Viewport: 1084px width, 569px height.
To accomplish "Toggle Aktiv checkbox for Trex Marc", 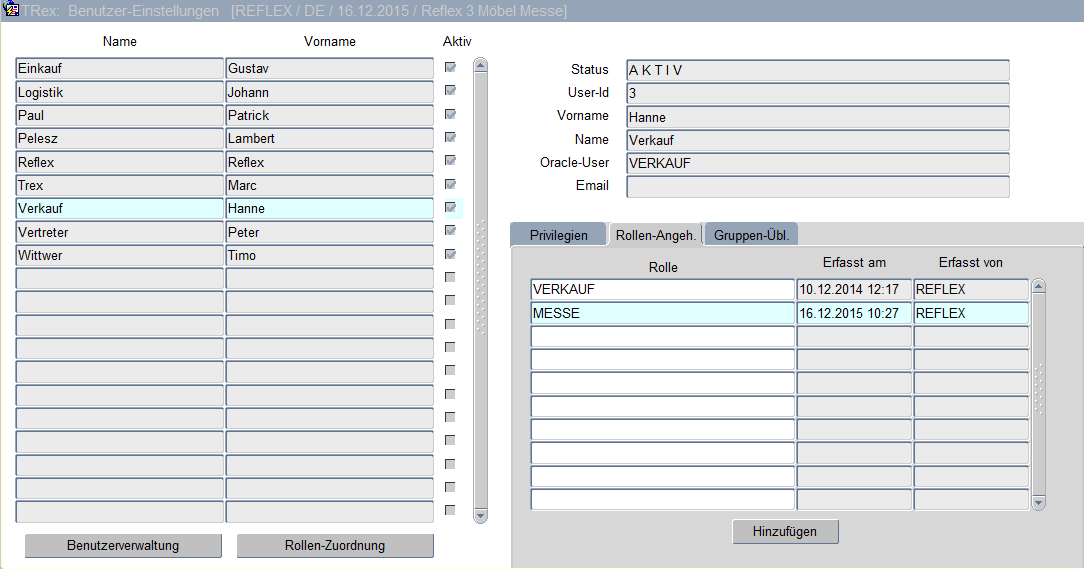I will tap(450, 185).
